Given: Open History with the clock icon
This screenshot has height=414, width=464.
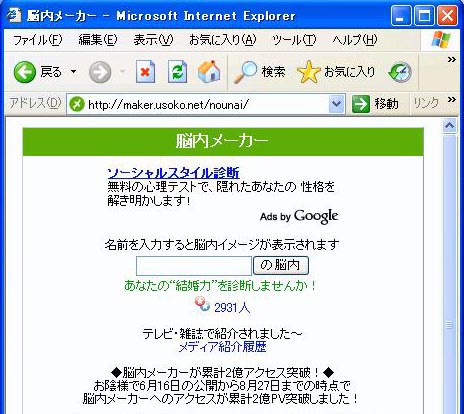Looking at the screenshot, I should [400, 72].
